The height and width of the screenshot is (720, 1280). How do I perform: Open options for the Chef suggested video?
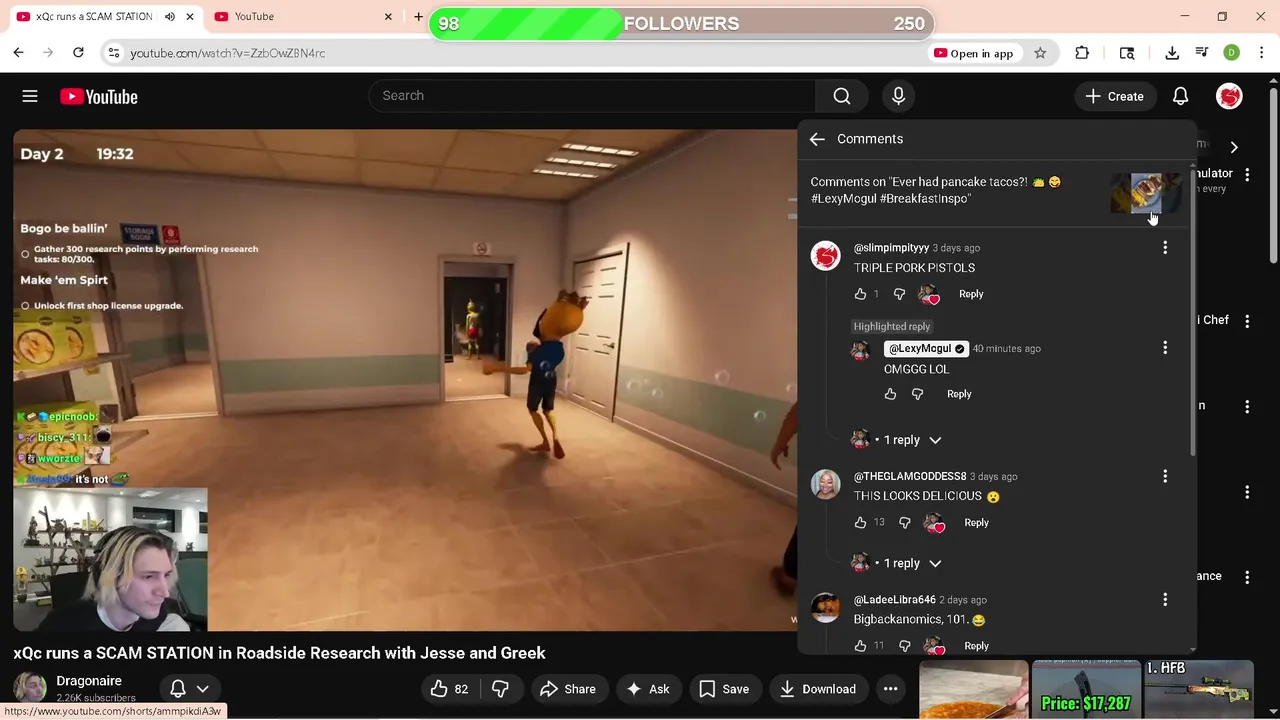point(1247,321)
